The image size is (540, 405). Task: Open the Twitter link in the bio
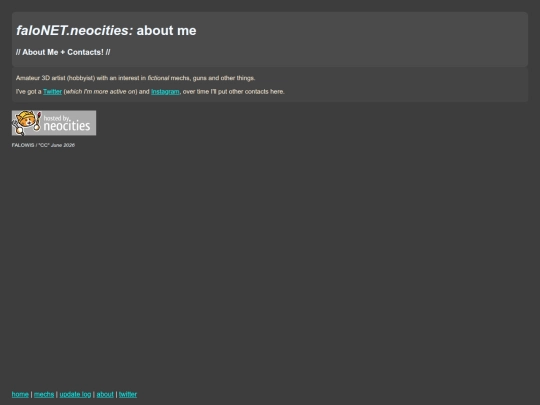click(52, 92)
